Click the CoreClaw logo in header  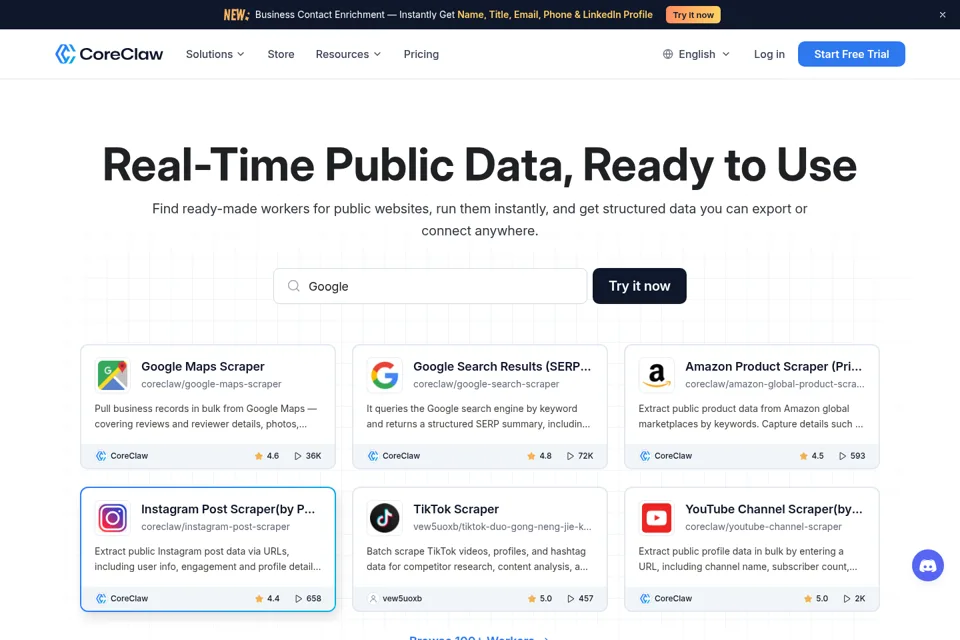(x=109, y=54)
